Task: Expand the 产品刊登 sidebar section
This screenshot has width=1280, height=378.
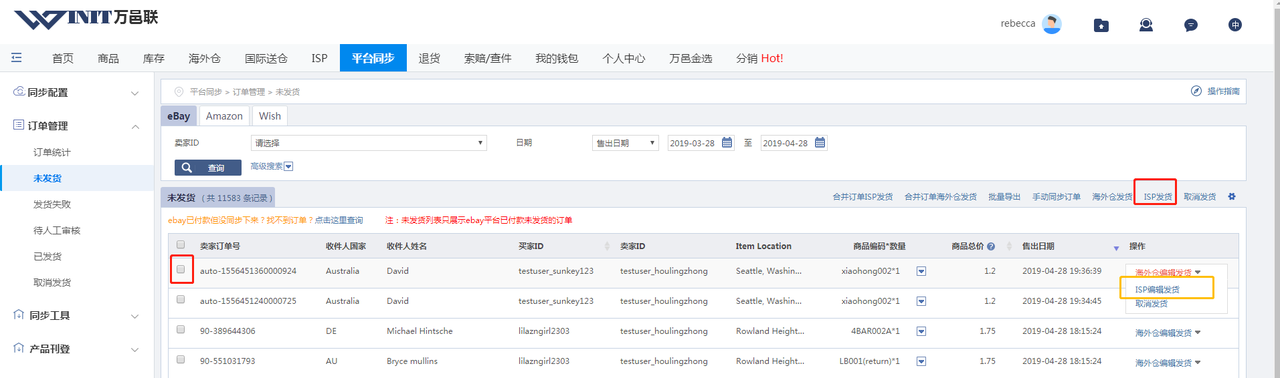Action: tap(135, 349)
